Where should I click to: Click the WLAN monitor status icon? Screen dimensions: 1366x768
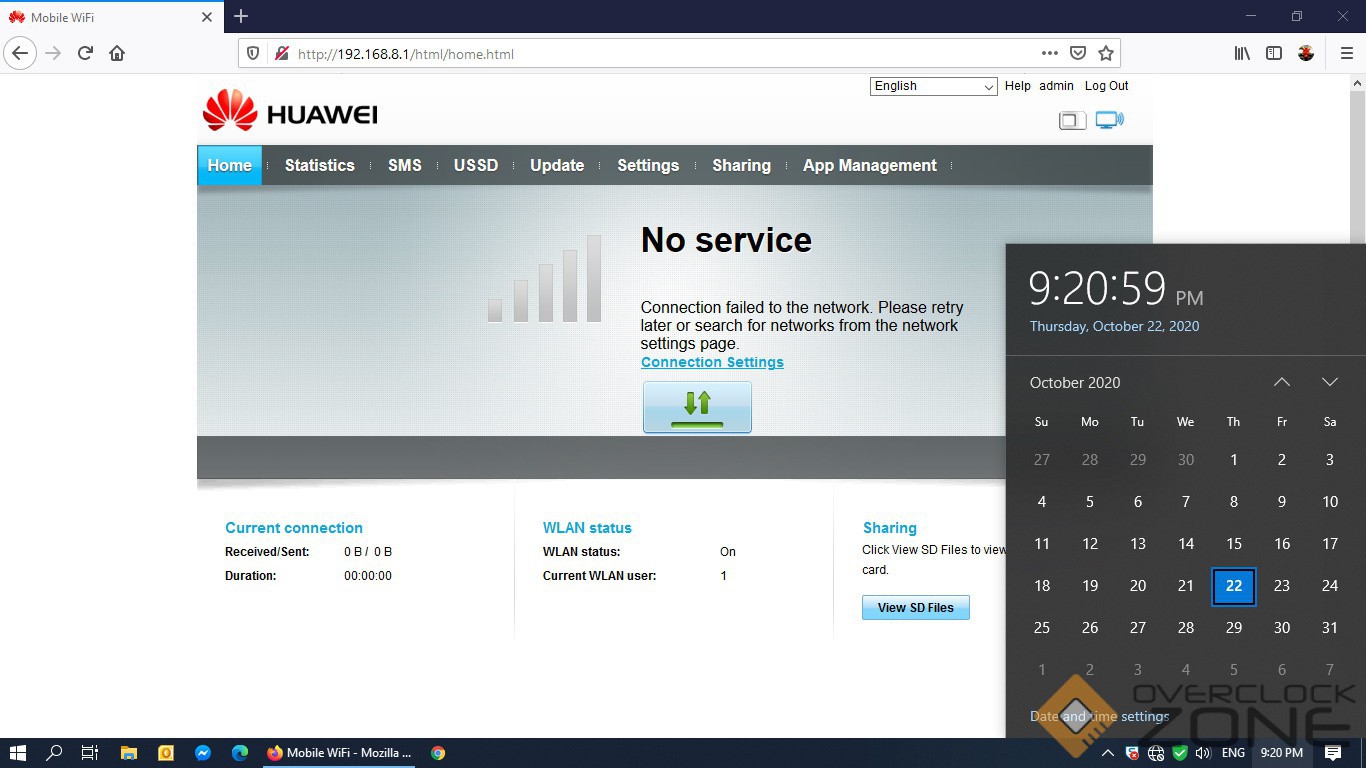1109,120
